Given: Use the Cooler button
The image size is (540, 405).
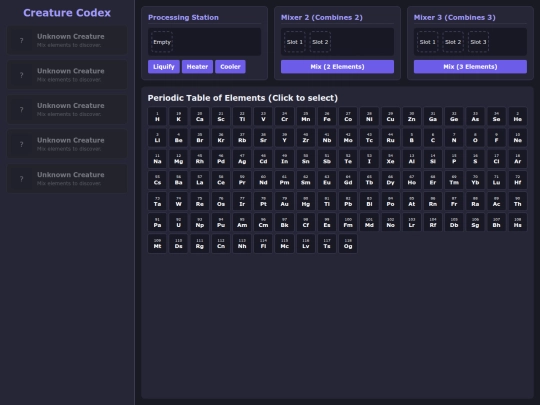Looking at the screenshot, I should click(230, 66).
